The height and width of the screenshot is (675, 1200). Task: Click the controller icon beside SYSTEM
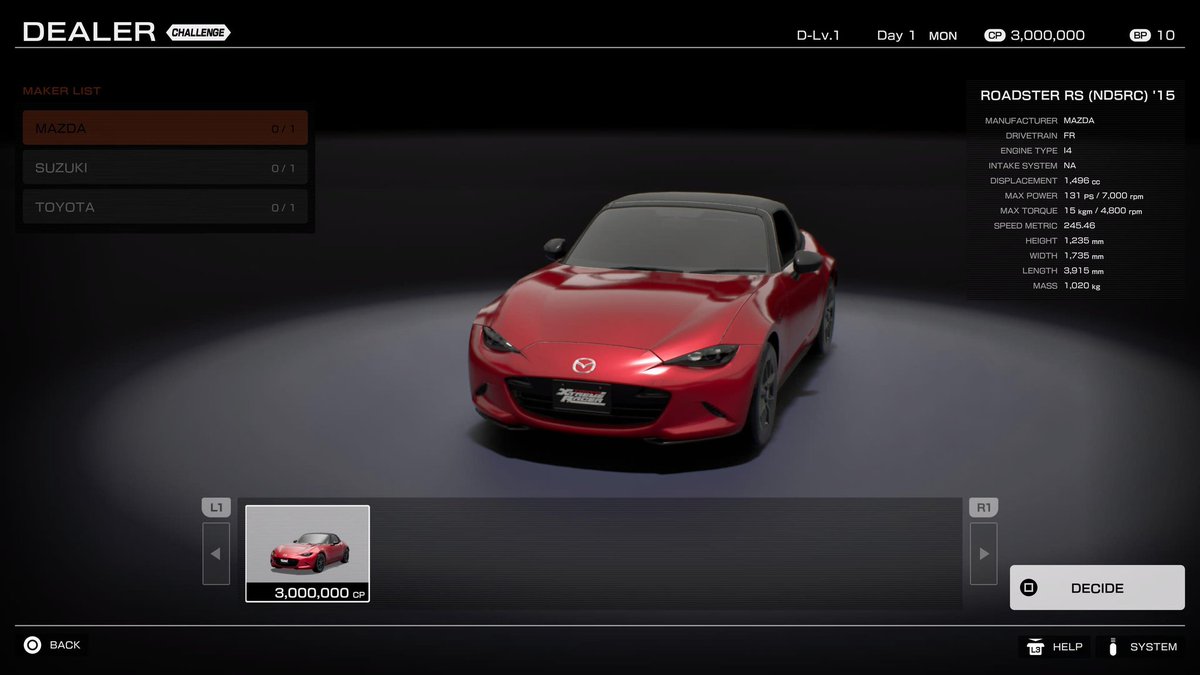click(x=1112, y=647)
